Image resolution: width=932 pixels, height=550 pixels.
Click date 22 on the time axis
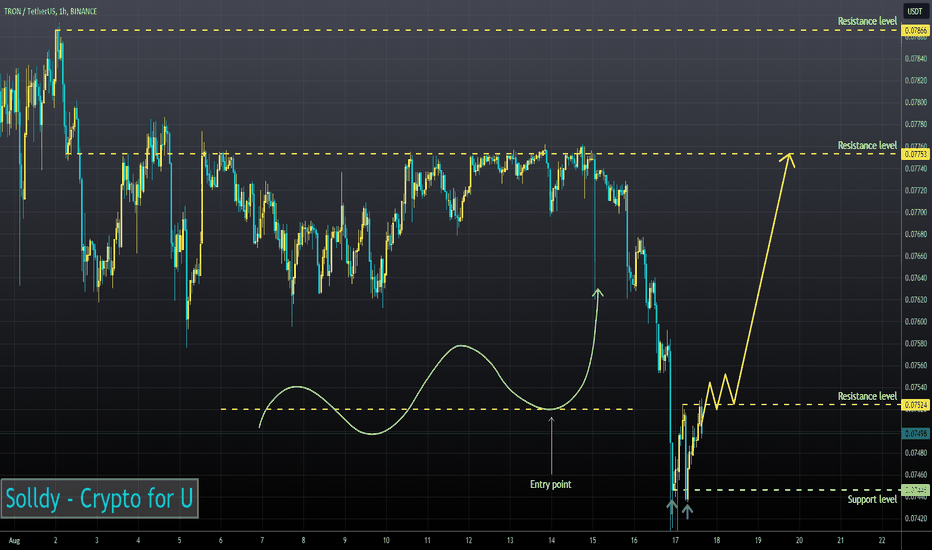click(x=882, y=540)
